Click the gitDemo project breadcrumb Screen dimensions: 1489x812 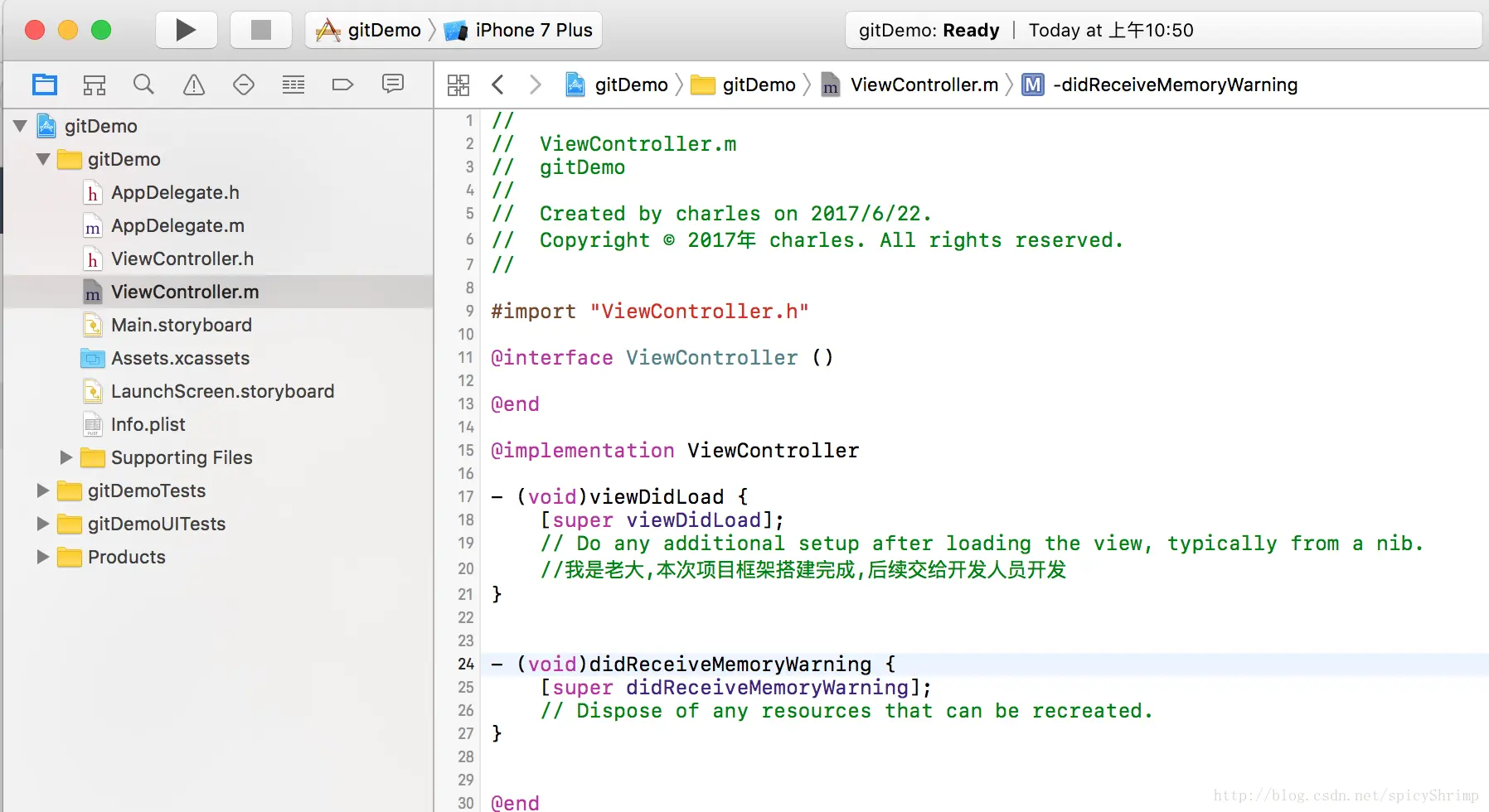(x=616, y=85)
